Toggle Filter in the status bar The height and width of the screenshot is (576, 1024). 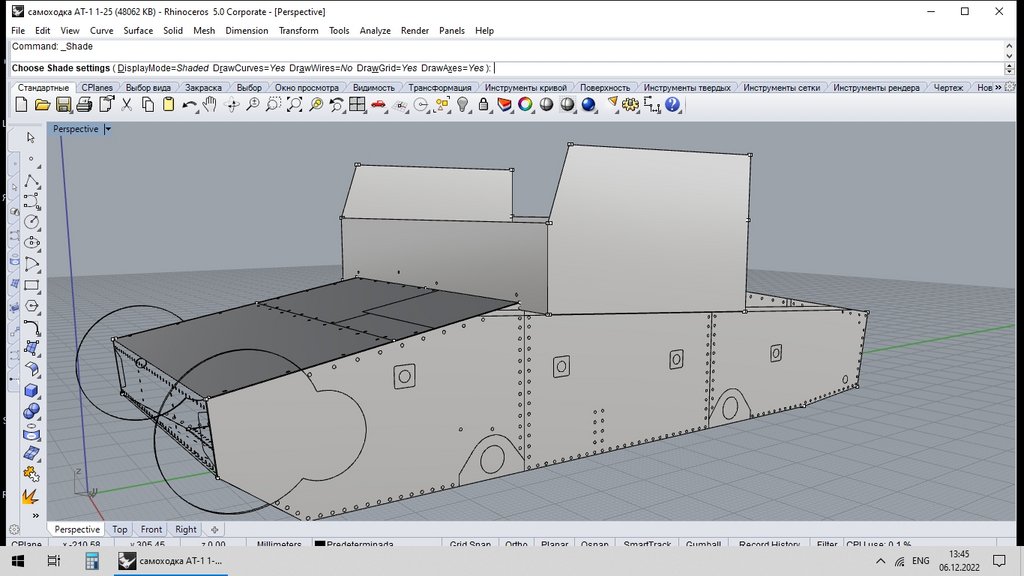tap(827, 543)
